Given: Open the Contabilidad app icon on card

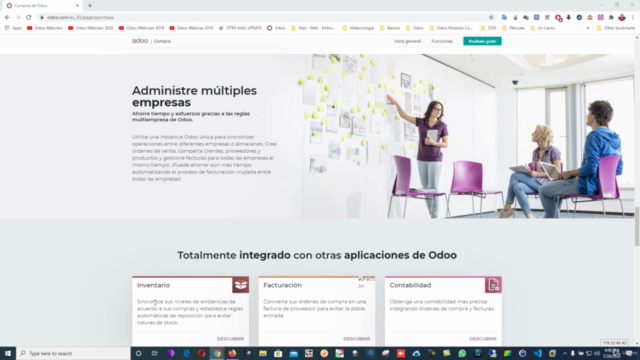Looking at the screenshot, I should 493,285.
